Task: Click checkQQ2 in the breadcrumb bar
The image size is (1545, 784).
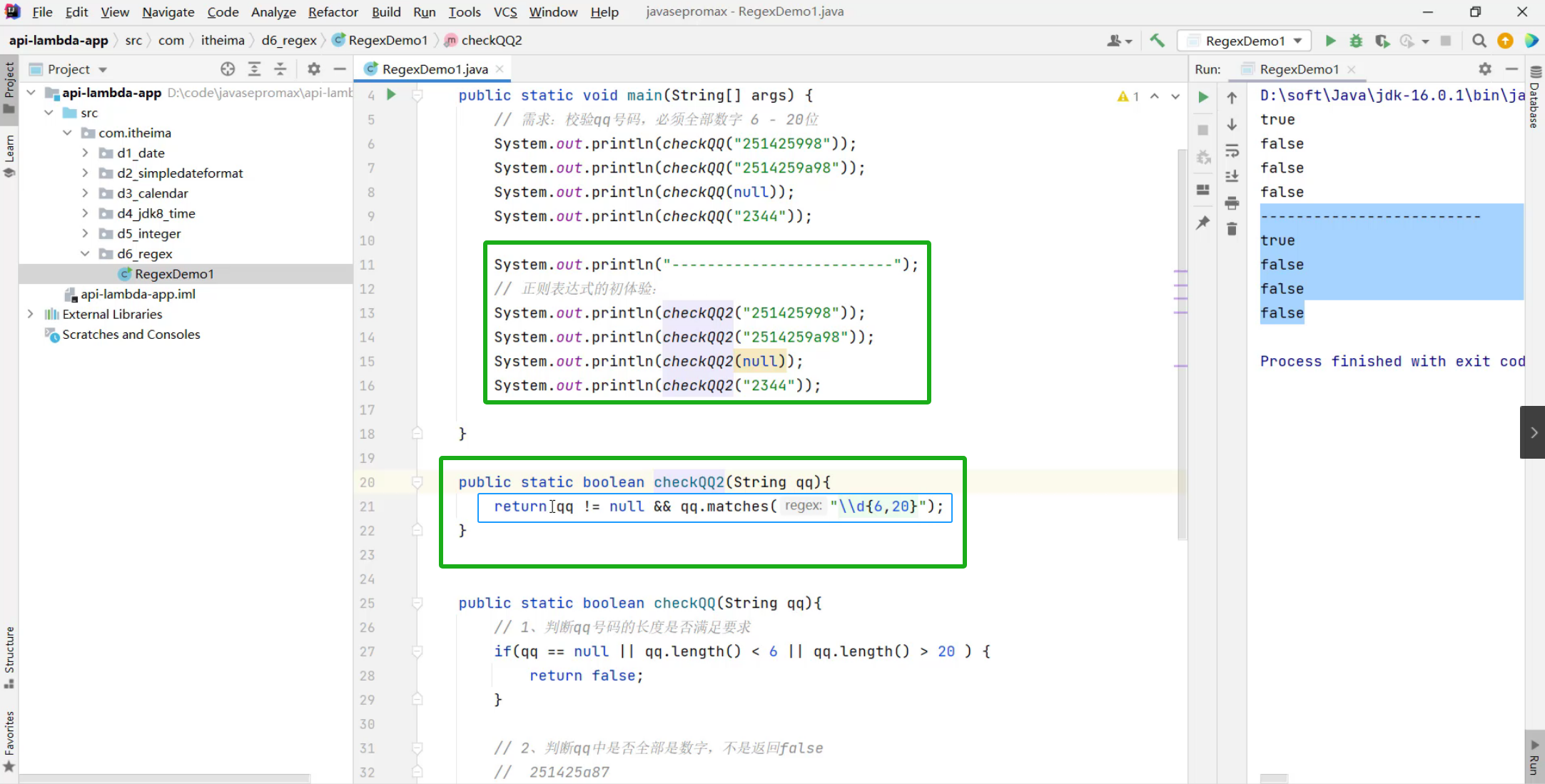Action: [491, 41]
